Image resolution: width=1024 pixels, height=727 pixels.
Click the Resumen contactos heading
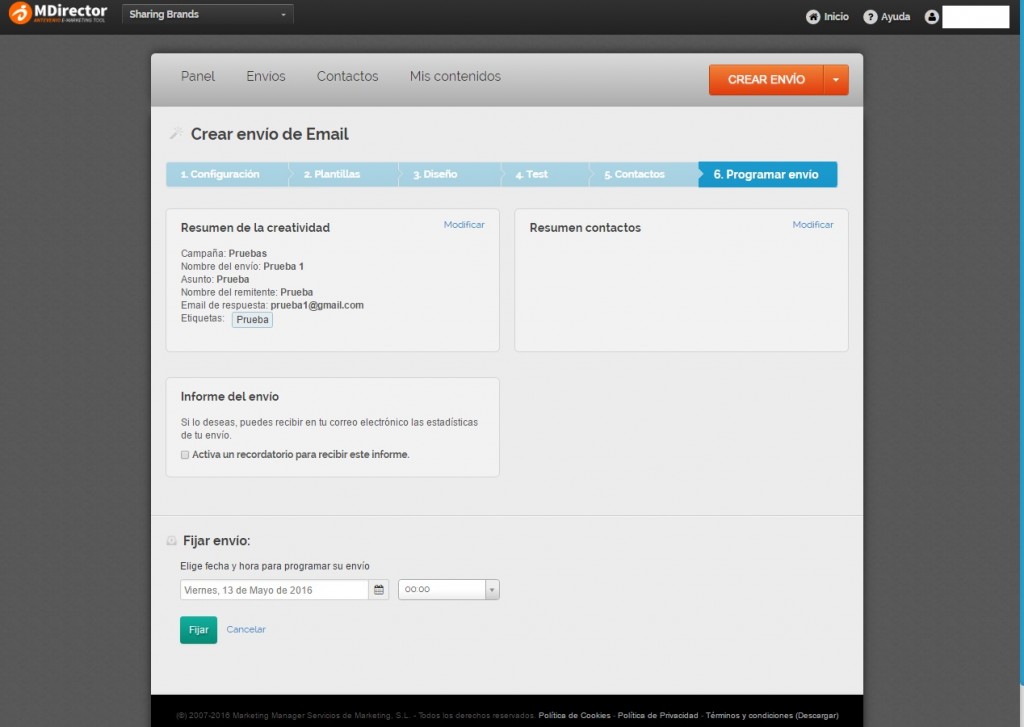coord(585,228)
